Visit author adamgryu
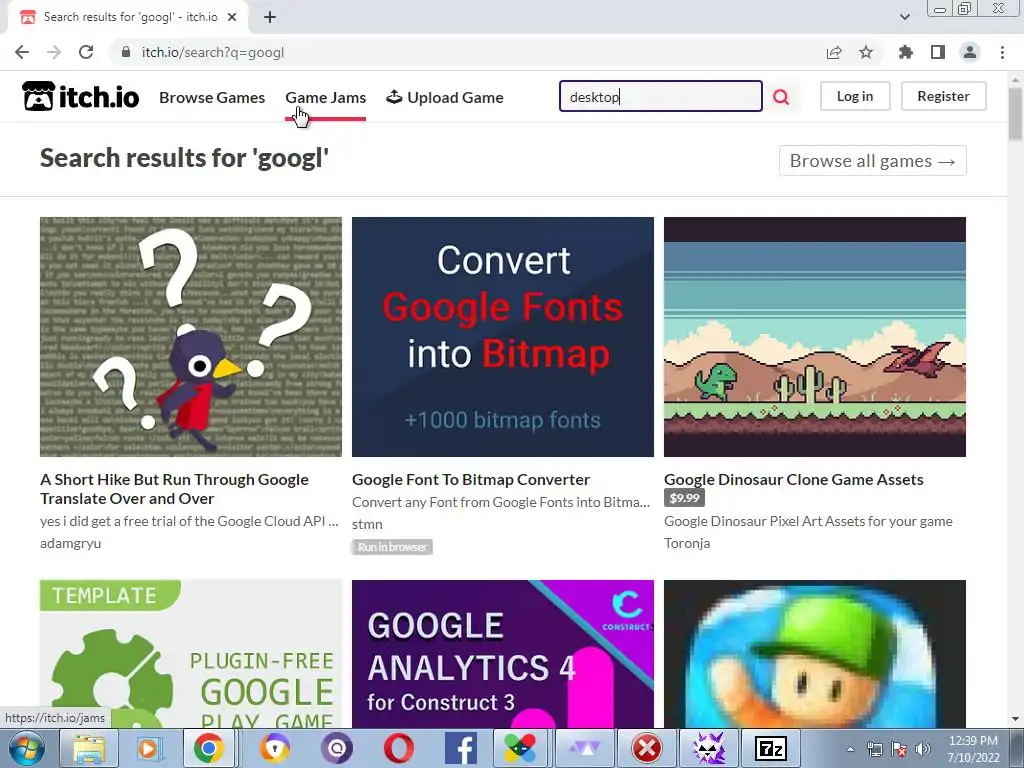The width and height of the screenshot is (1024, 768). 71,543
